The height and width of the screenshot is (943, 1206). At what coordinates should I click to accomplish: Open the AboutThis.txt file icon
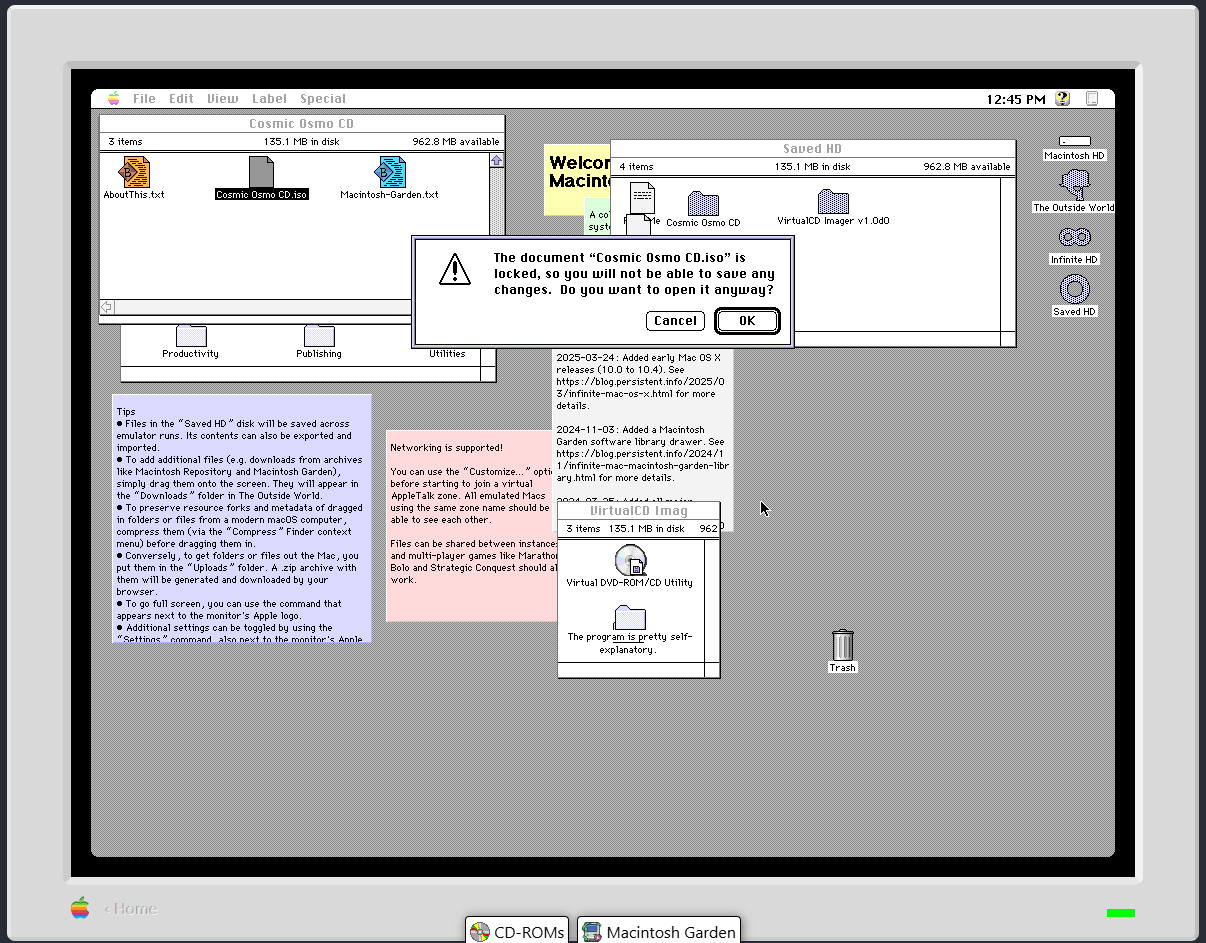pos(135,172)
